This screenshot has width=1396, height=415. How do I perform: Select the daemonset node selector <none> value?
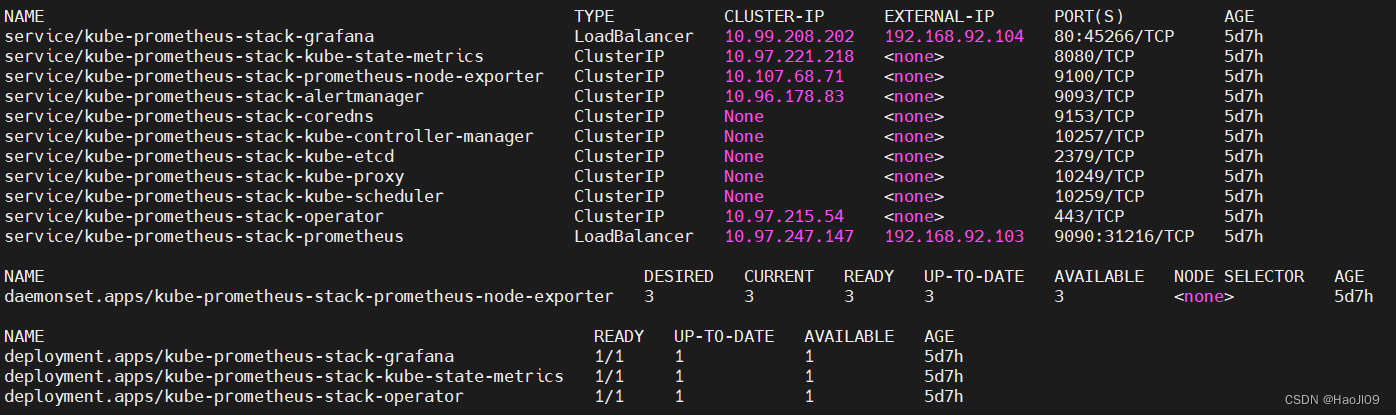tap(1204, 296)
